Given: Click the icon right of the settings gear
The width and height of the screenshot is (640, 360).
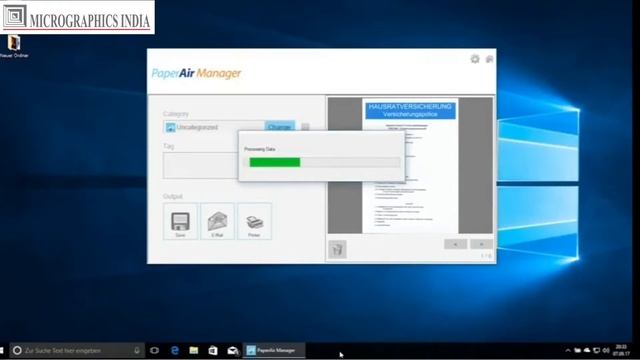Looking at the screenshot, I should [x=489, y=60].
